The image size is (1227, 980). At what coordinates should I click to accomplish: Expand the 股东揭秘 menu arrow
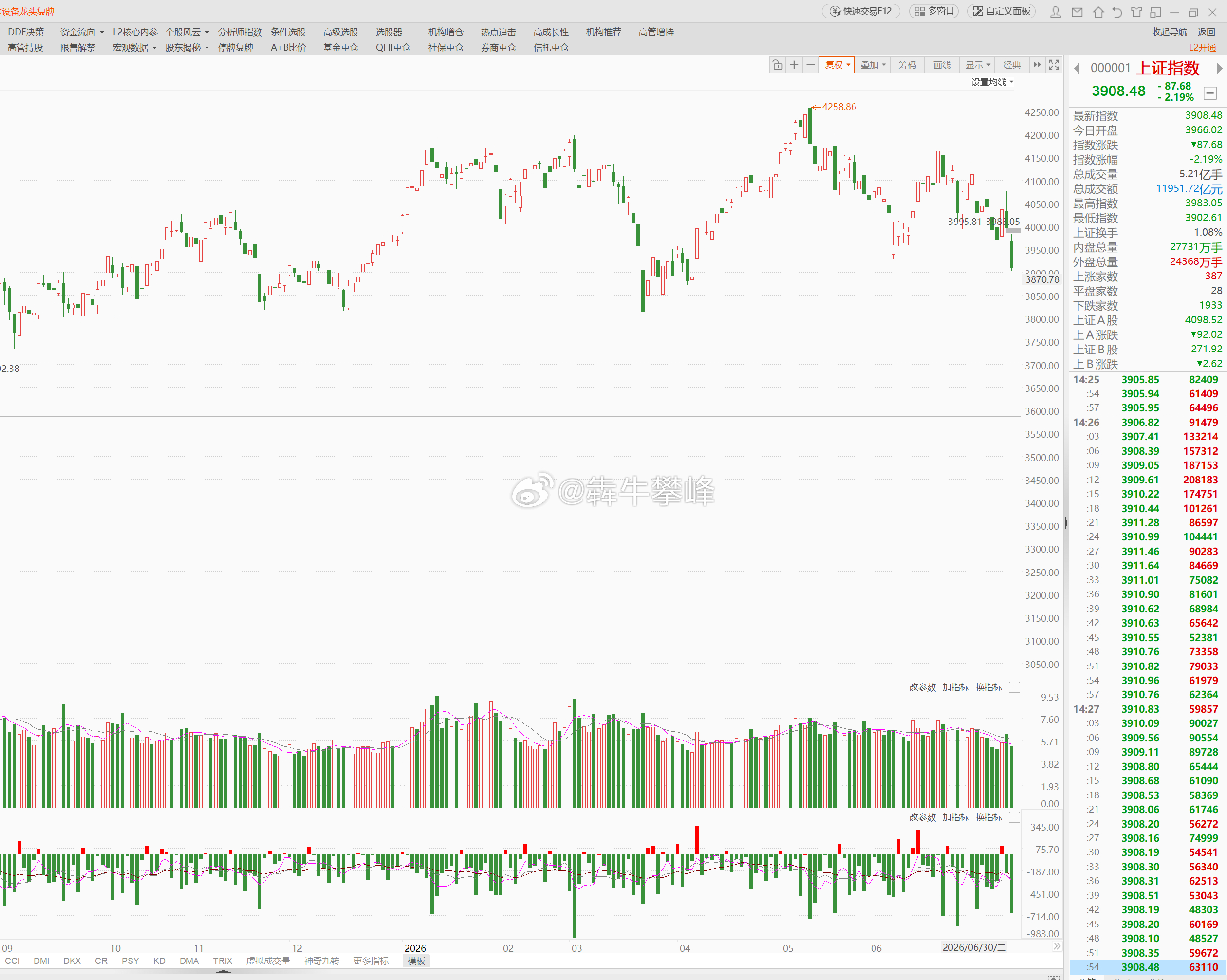207,48
